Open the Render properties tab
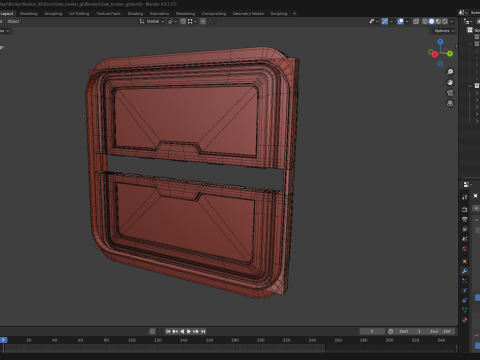480x360 pixels. coord(465,209)
